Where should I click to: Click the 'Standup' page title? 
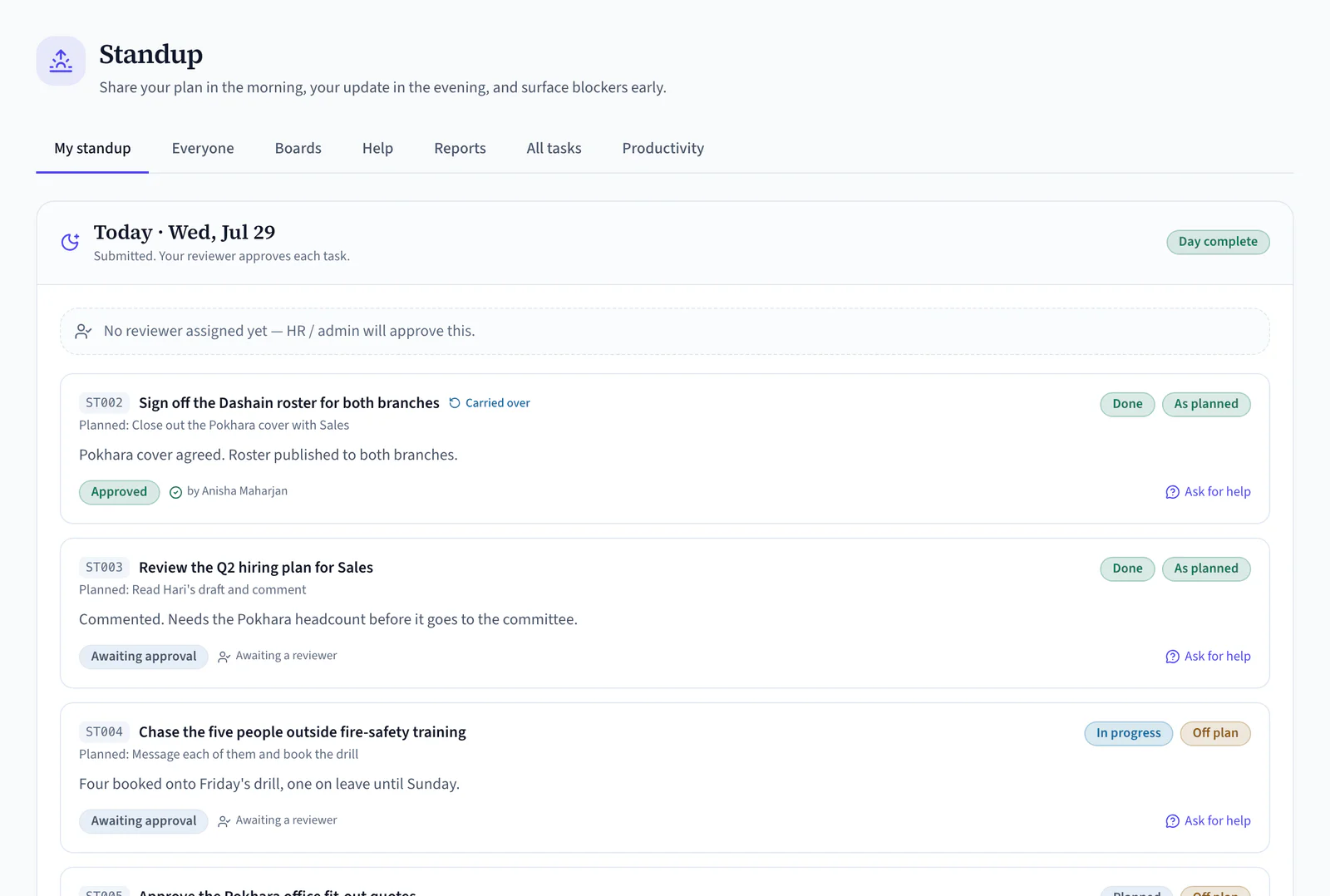[x=151, y=54]
